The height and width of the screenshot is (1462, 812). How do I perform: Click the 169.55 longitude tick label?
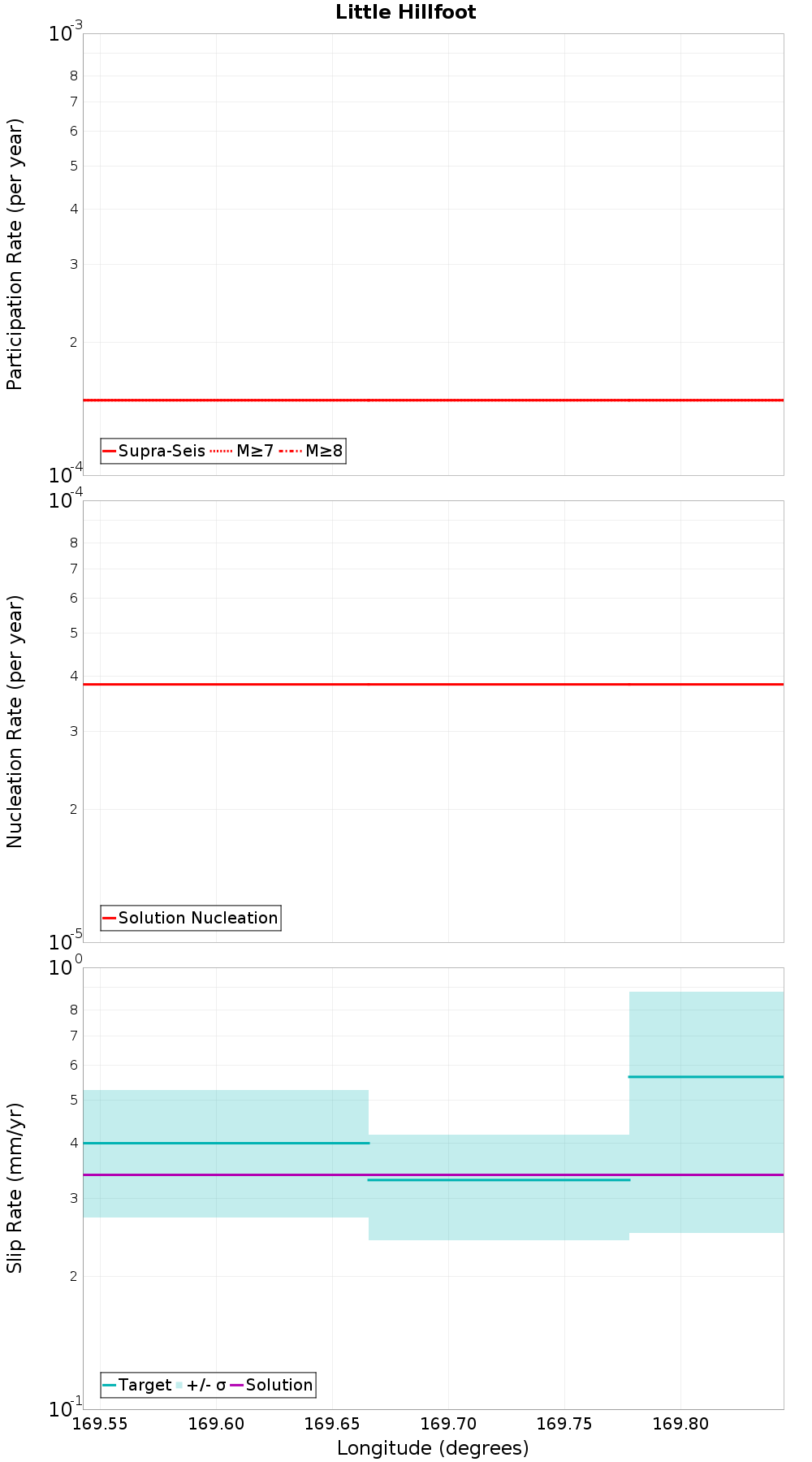[100, 1423]
